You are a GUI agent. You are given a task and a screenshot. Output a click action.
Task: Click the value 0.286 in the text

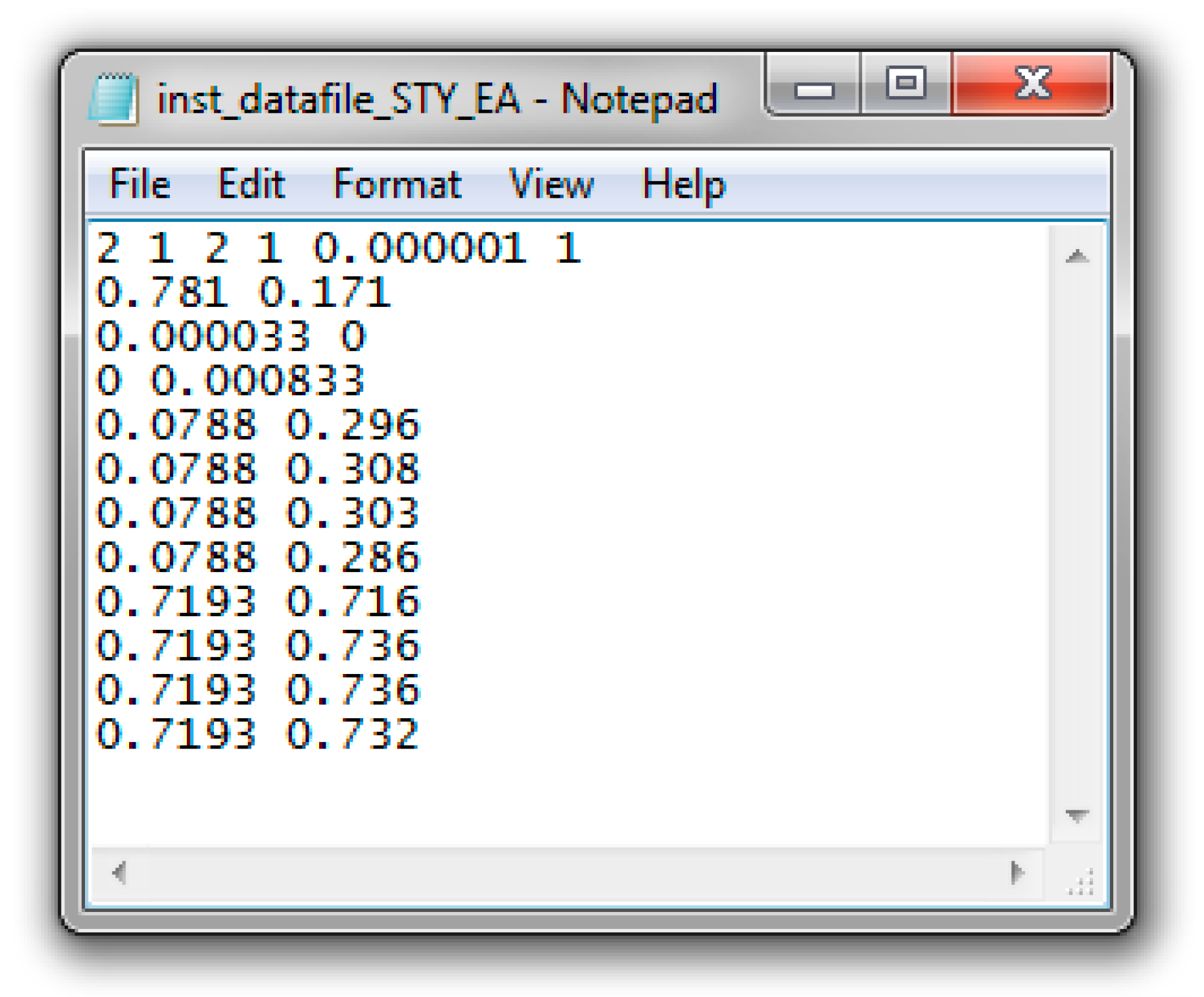354,557
